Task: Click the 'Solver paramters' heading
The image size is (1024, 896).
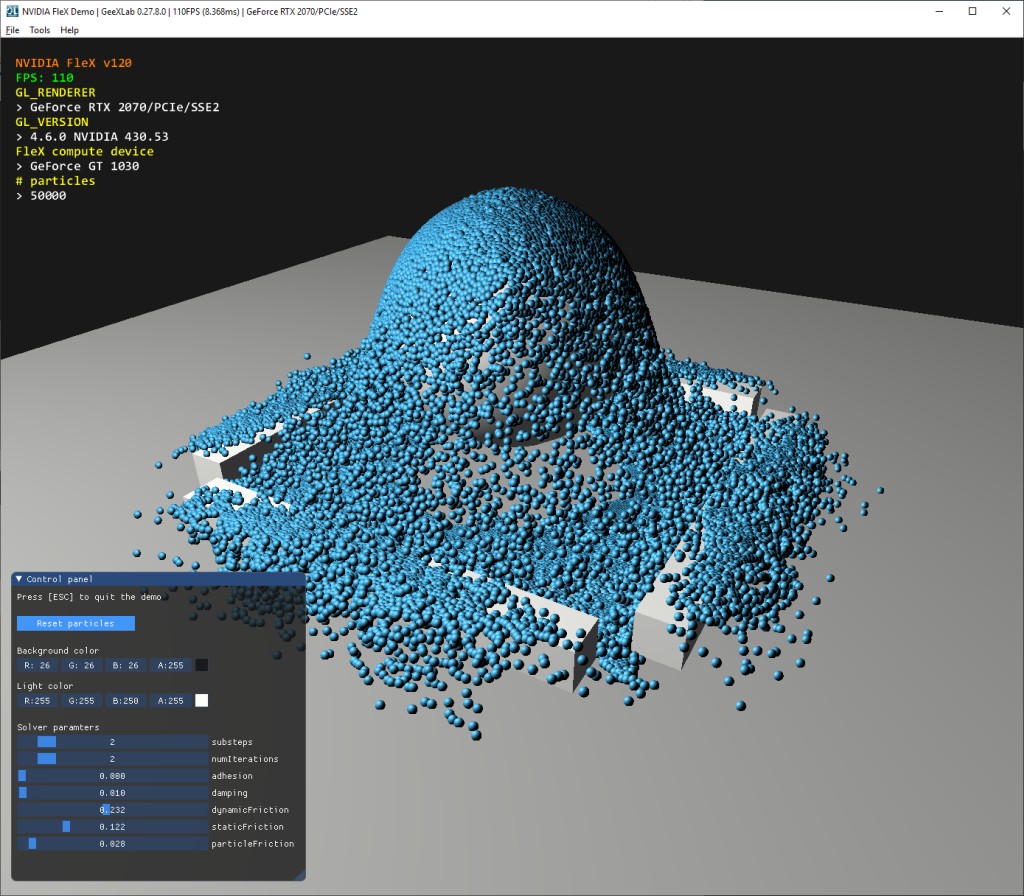Action: 58,727
